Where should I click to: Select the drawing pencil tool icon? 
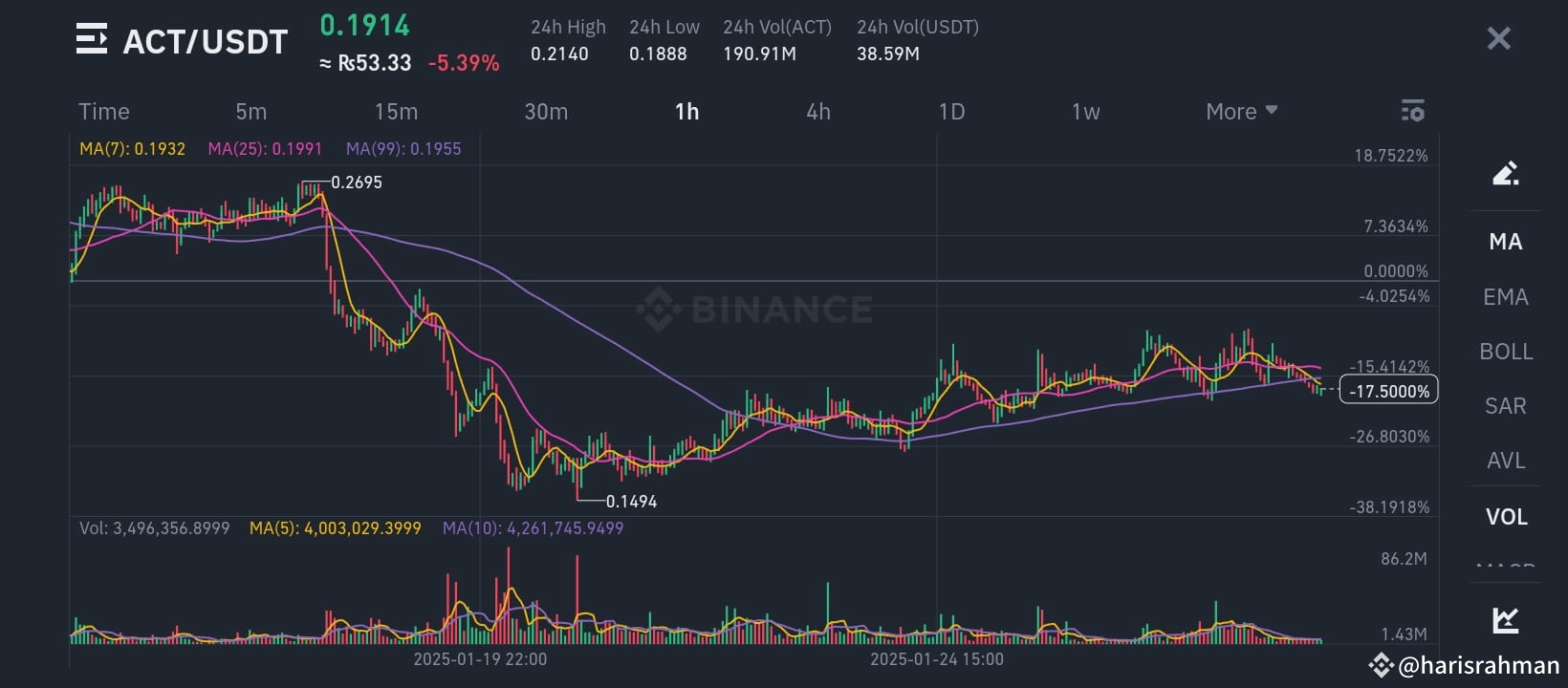(1506, 174)
